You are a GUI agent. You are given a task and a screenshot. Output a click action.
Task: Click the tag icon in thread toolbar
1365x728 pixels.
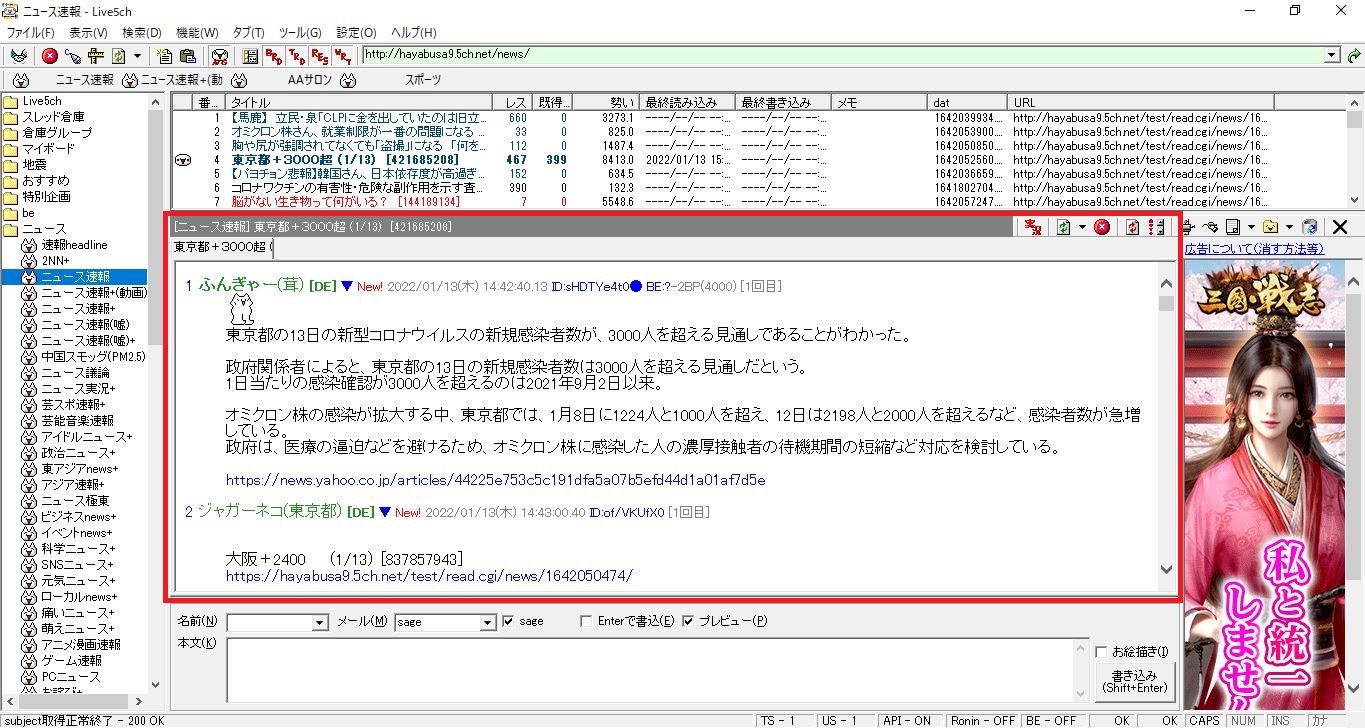click(1210, 227)
